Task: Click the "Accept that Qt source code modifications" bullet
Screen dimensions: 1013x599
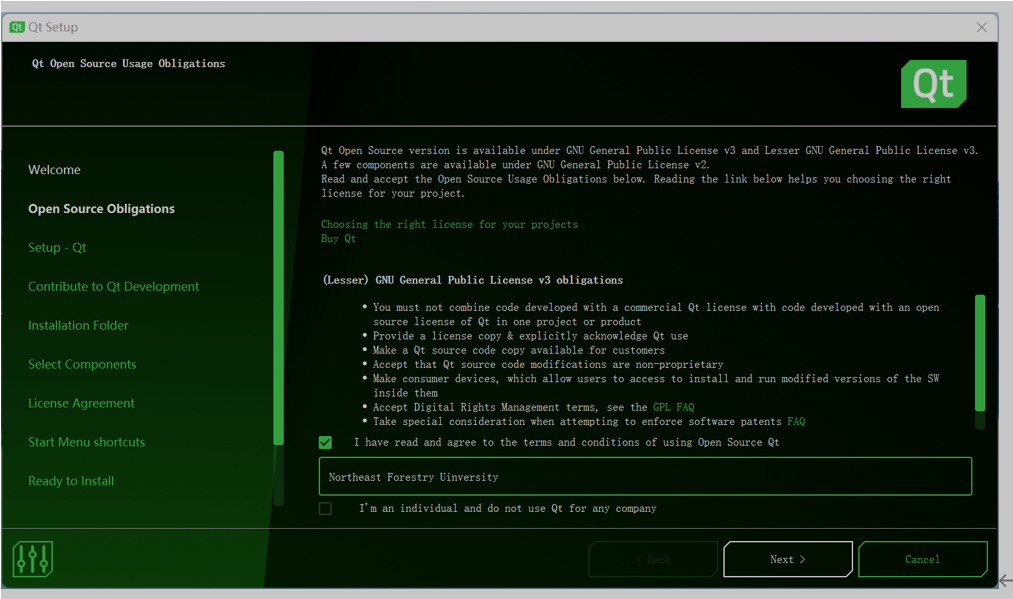Action: click(548, 364)
